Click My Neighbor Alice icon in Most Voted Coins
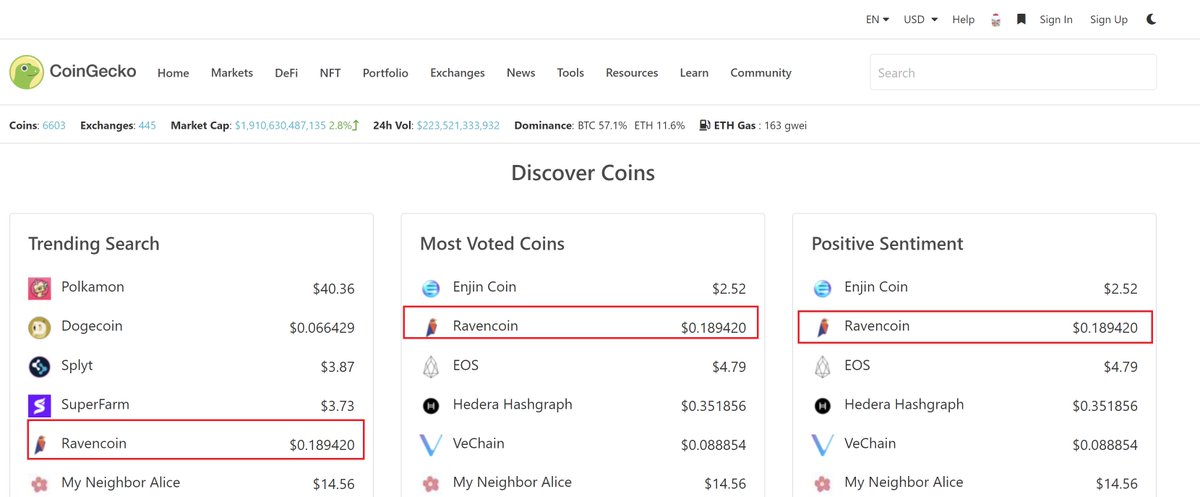1200x497 pixels. pos(431,484)
